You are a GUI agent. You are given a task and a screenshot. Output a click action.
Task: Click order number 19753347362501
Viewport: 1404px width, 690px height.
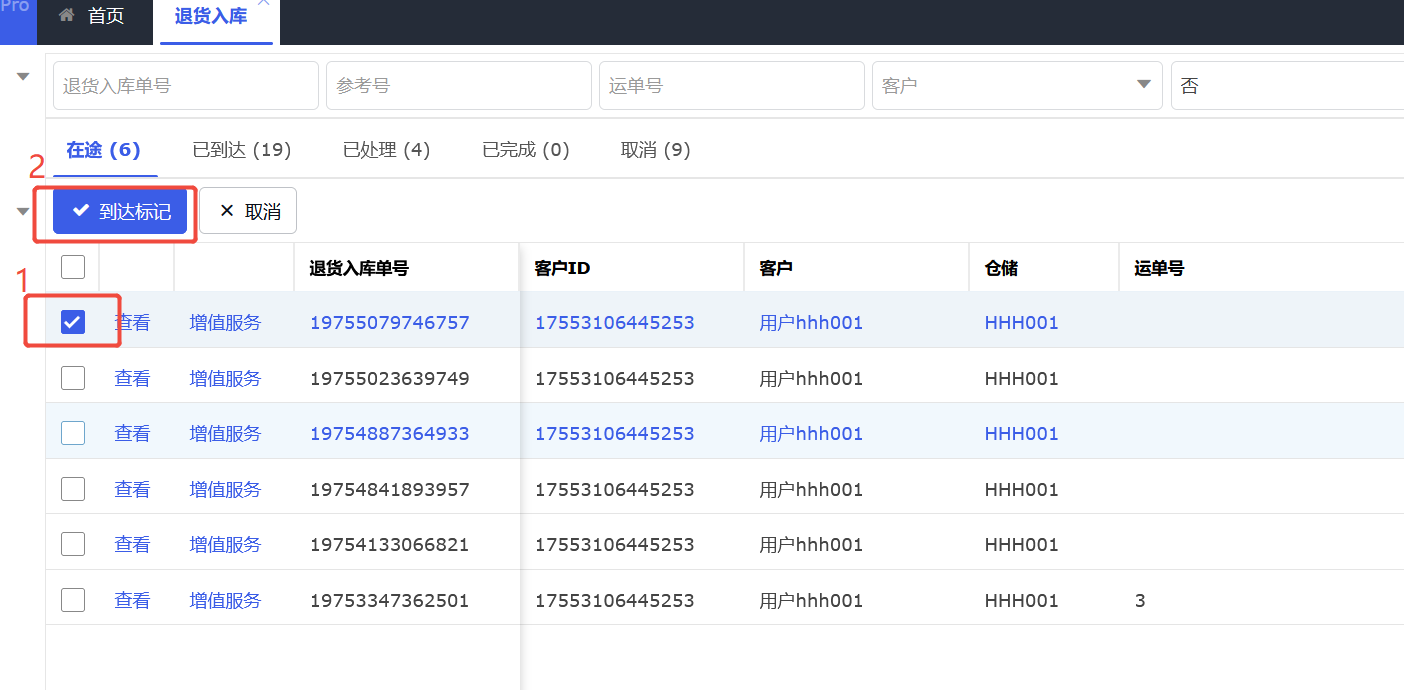tap(390, 600)
